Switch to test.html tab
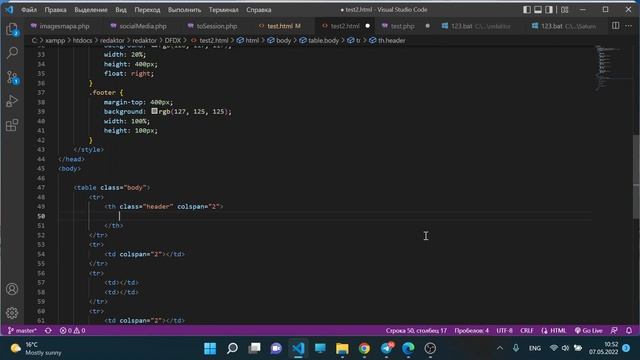This screenshot has height=360, width=640. [280, 26]
